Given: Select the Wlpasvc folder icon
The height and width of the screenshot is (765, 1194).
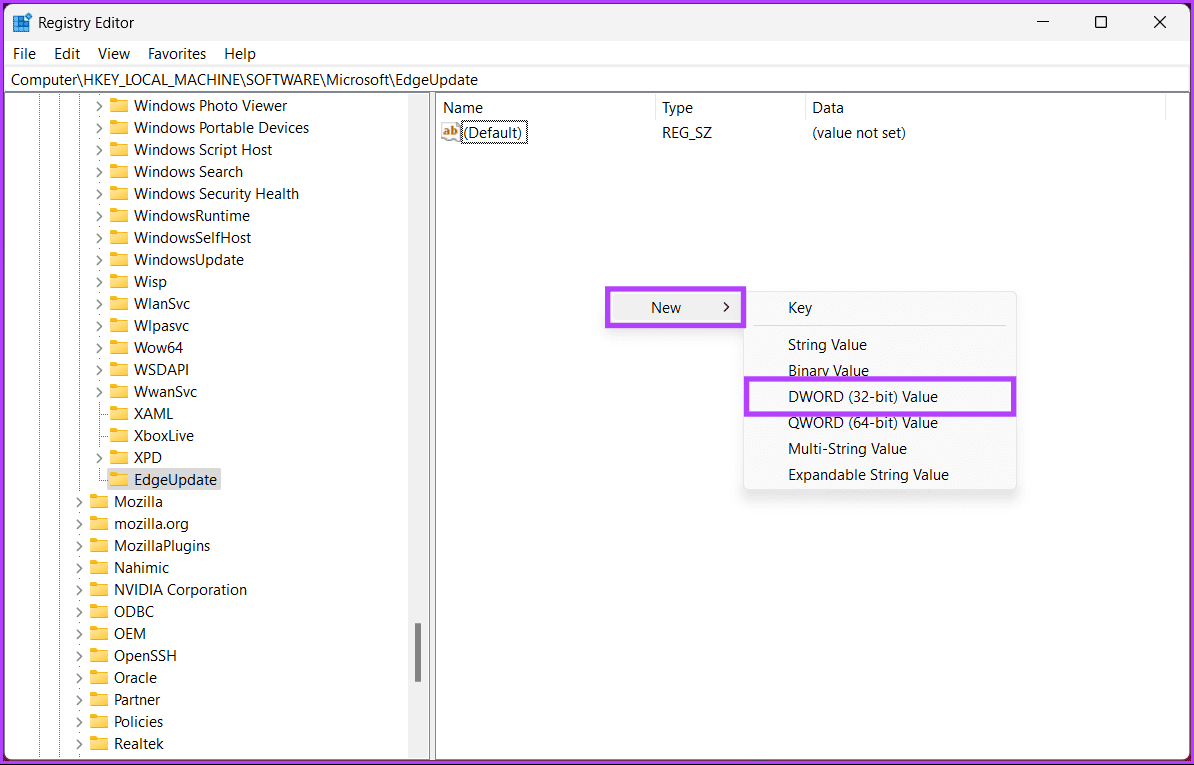Looking at the screenshot, I should tap(119, 326).
